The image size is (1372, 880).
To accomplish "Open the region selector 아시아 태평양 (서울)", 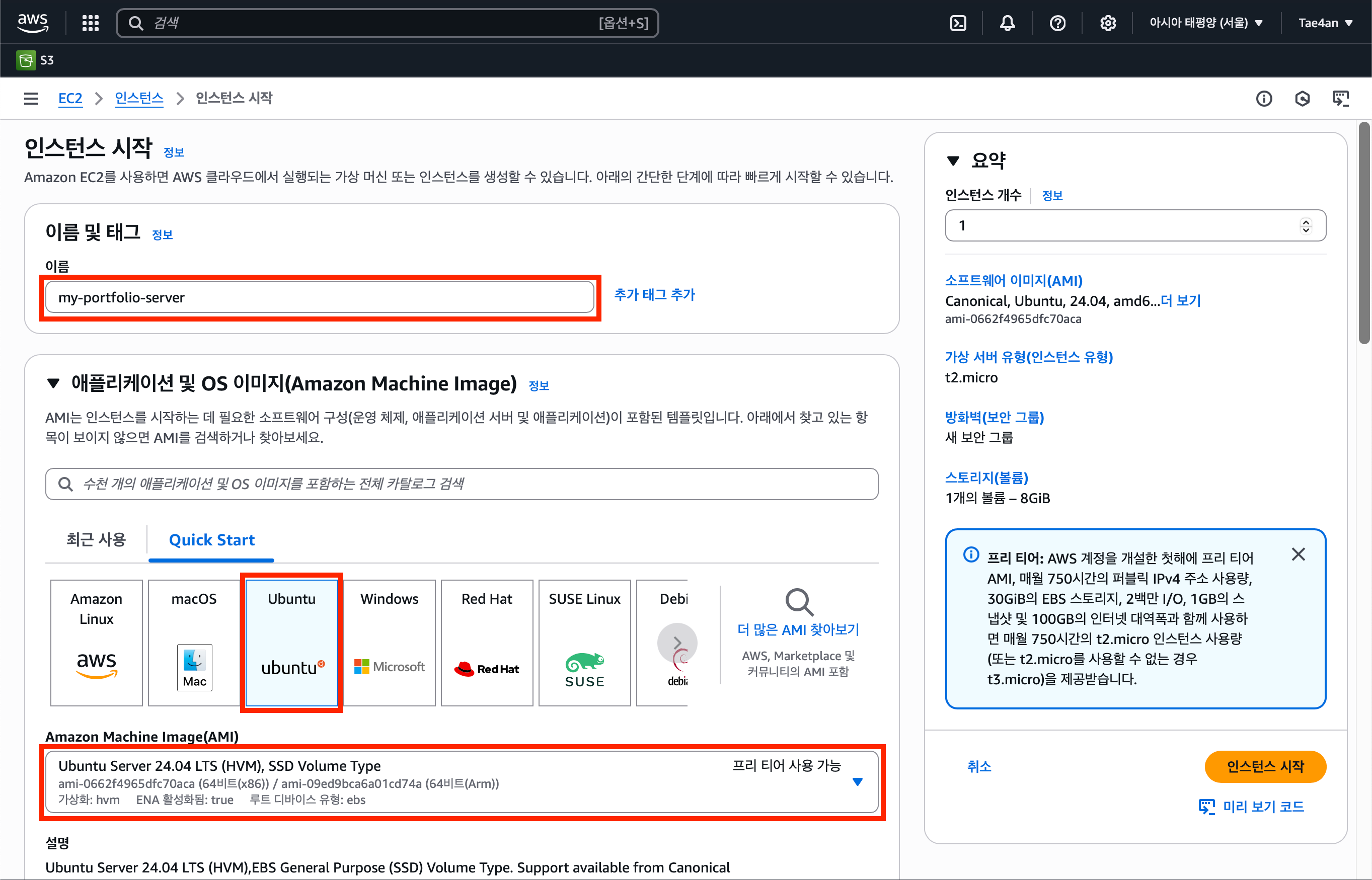I will [1206, 23].
